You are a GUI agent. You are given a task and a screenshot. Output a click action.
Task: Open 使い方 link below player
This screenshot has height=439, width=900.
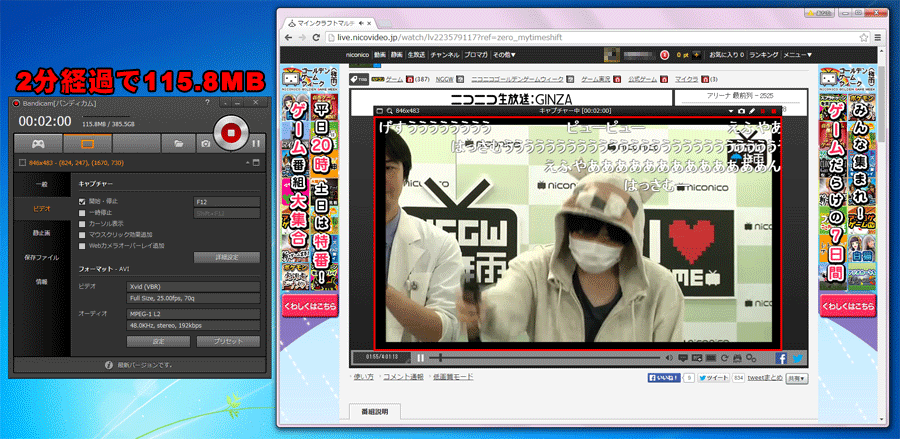[363, 377]
